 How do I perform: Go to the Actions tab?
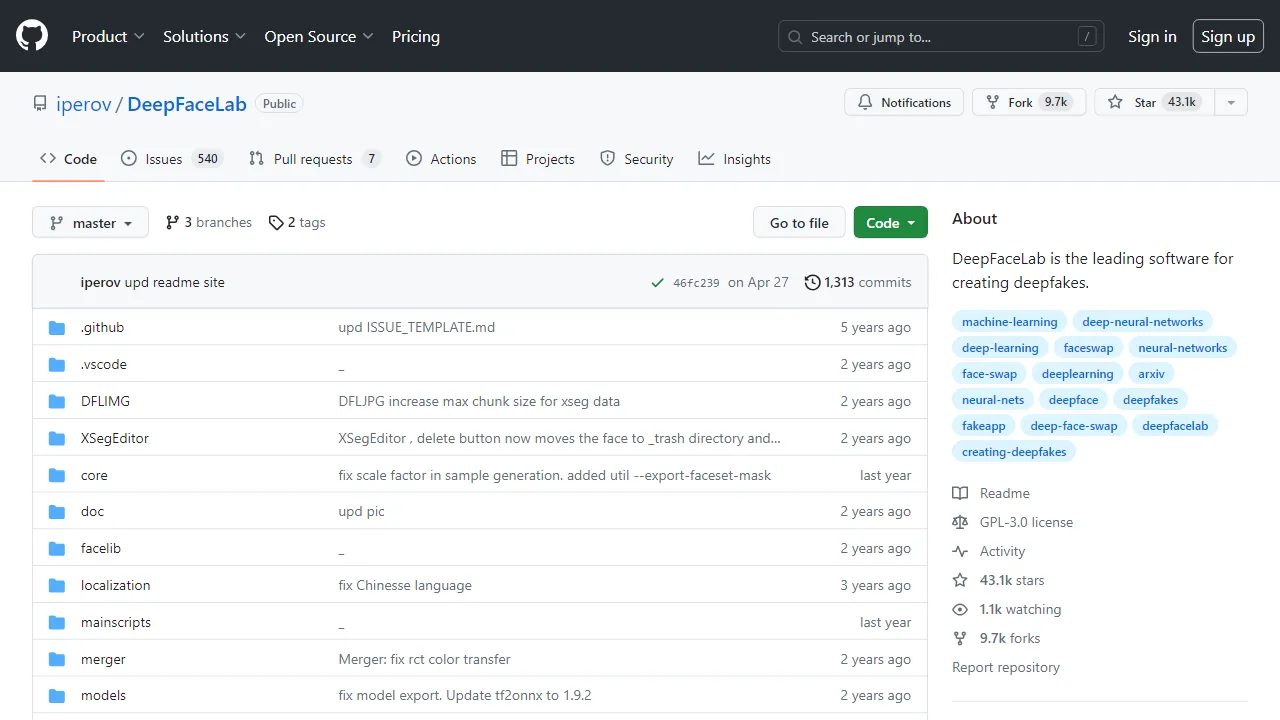tap(441, 159)
